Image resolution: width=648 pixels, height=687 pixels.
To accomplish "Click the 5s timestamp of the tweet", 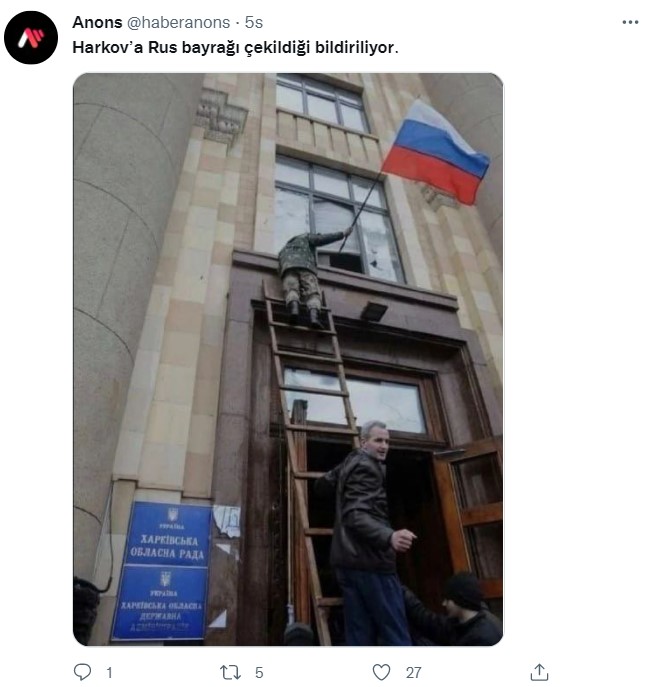I will (x=254, y=22).
